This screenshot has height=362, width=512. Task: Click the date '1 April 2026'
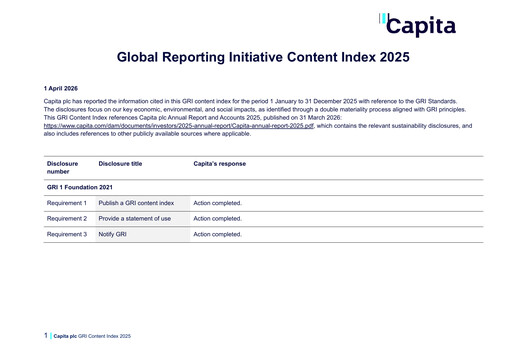61,88
